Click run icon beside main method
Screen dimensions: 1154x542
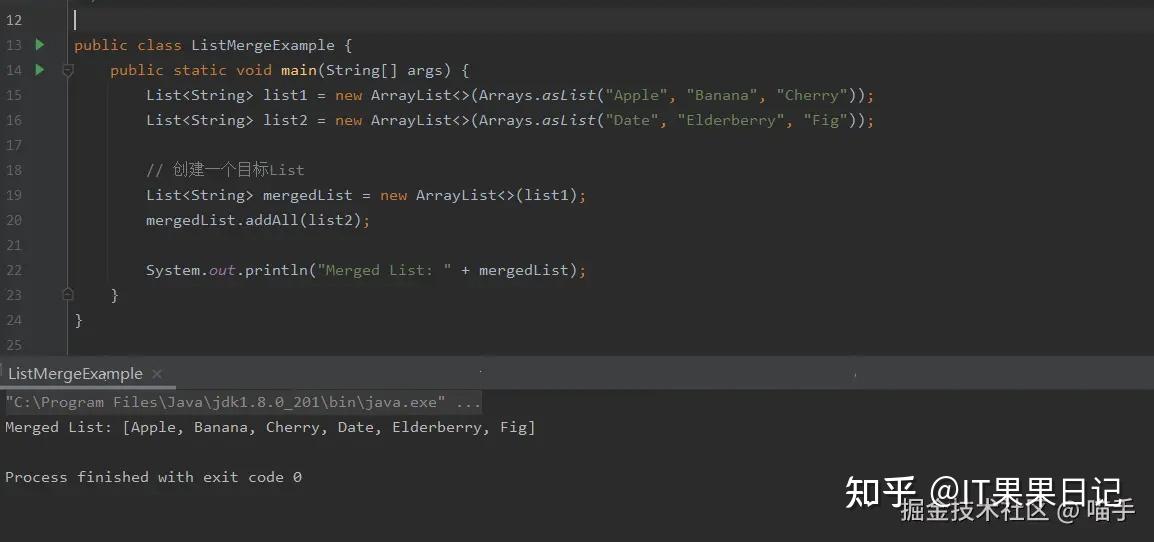[x=40, y=70]
